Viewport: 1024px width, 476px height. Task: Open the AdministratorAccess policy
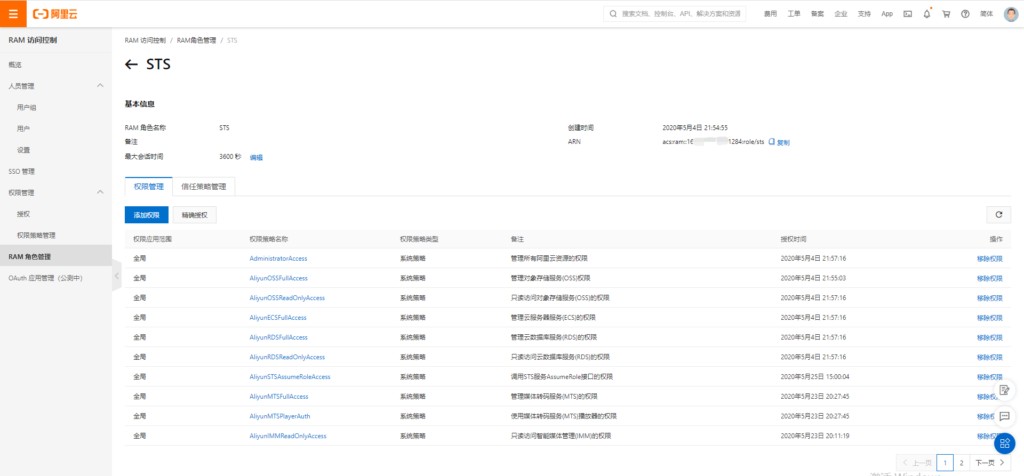tap(278, 259)
